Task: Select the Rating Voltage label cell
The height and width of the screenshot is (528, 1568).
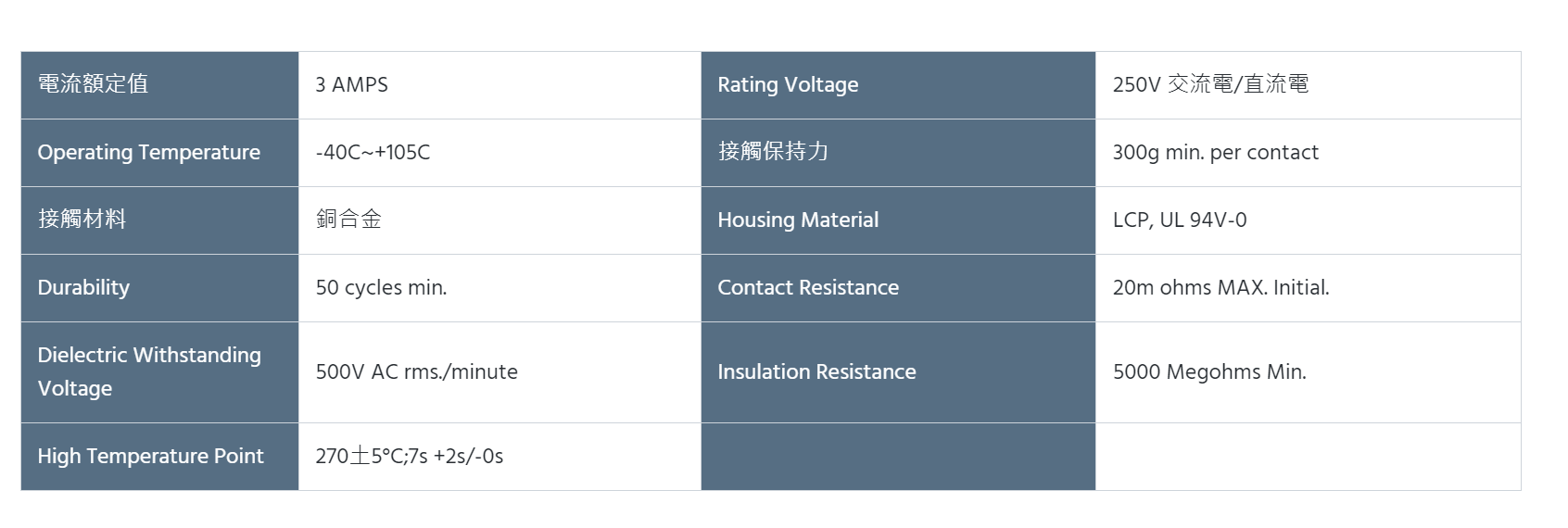Action: [x=788, y=84]
